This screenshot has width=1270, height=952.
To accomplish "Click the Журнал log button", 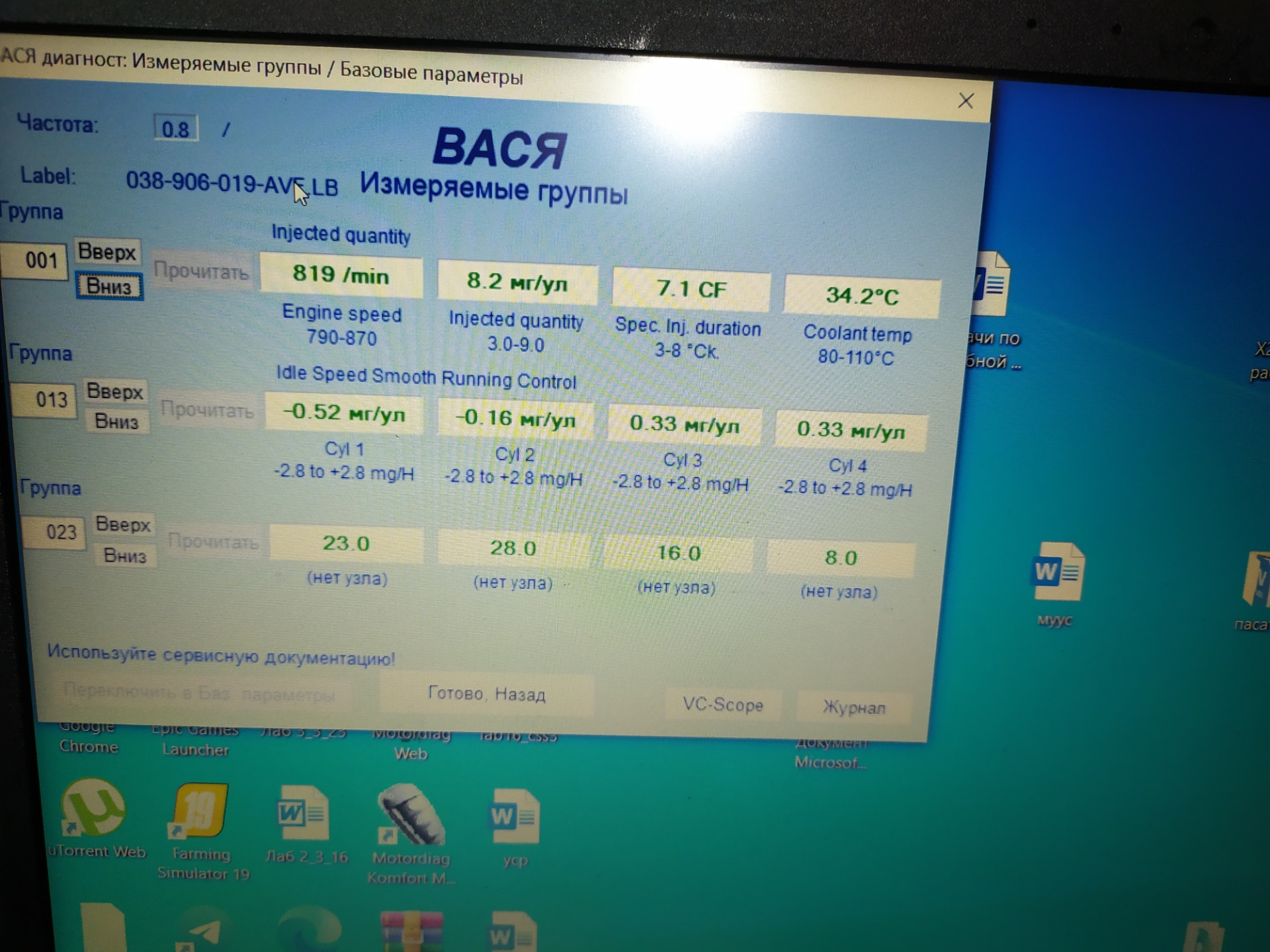I will (x=854, y=707).
